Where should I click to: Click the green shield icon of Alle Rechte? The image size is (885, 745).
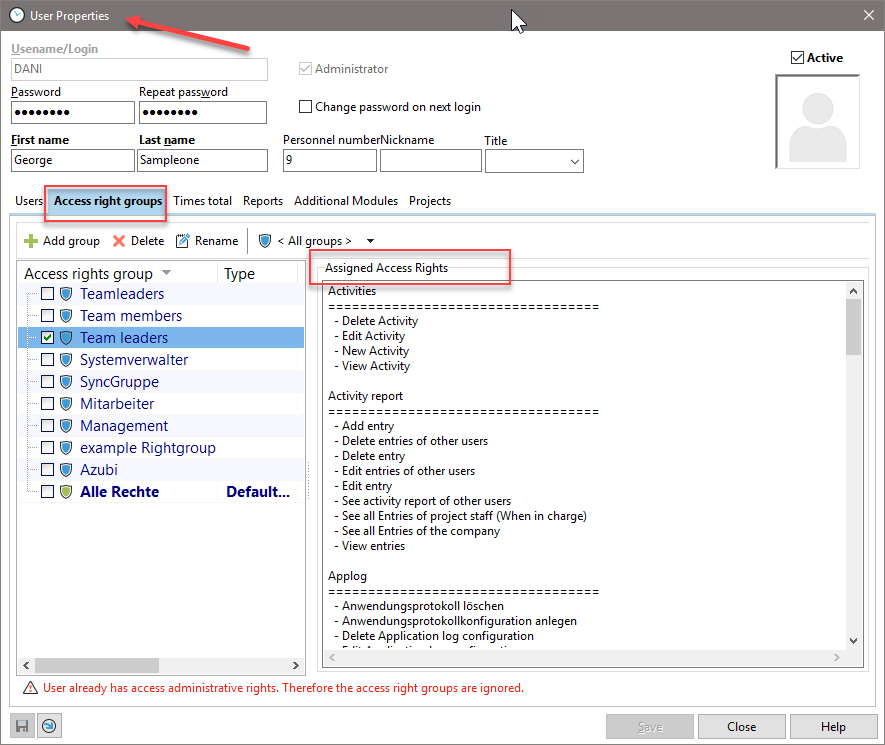[67, 492]
